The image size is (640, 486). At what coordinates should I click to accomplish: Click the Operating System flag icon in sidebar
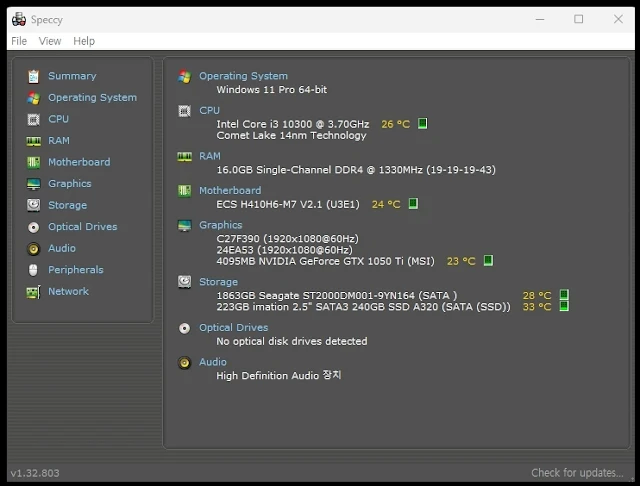click(33, 98)
